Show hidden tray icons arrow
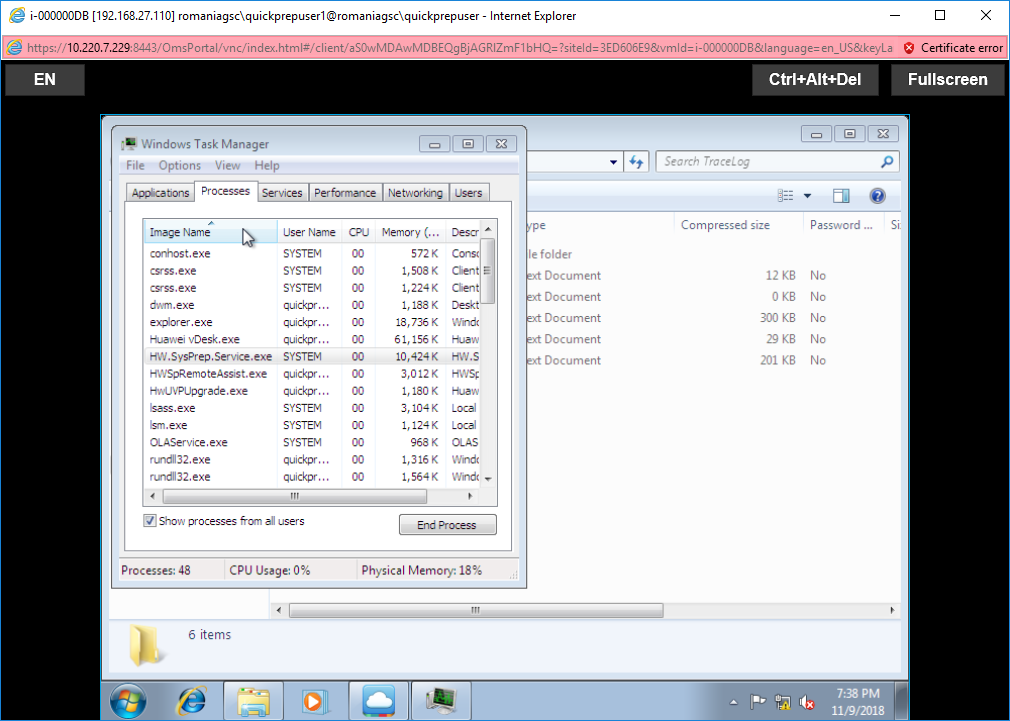The height and width of the screenshot is (721, 1010). (x=734, y=702)
